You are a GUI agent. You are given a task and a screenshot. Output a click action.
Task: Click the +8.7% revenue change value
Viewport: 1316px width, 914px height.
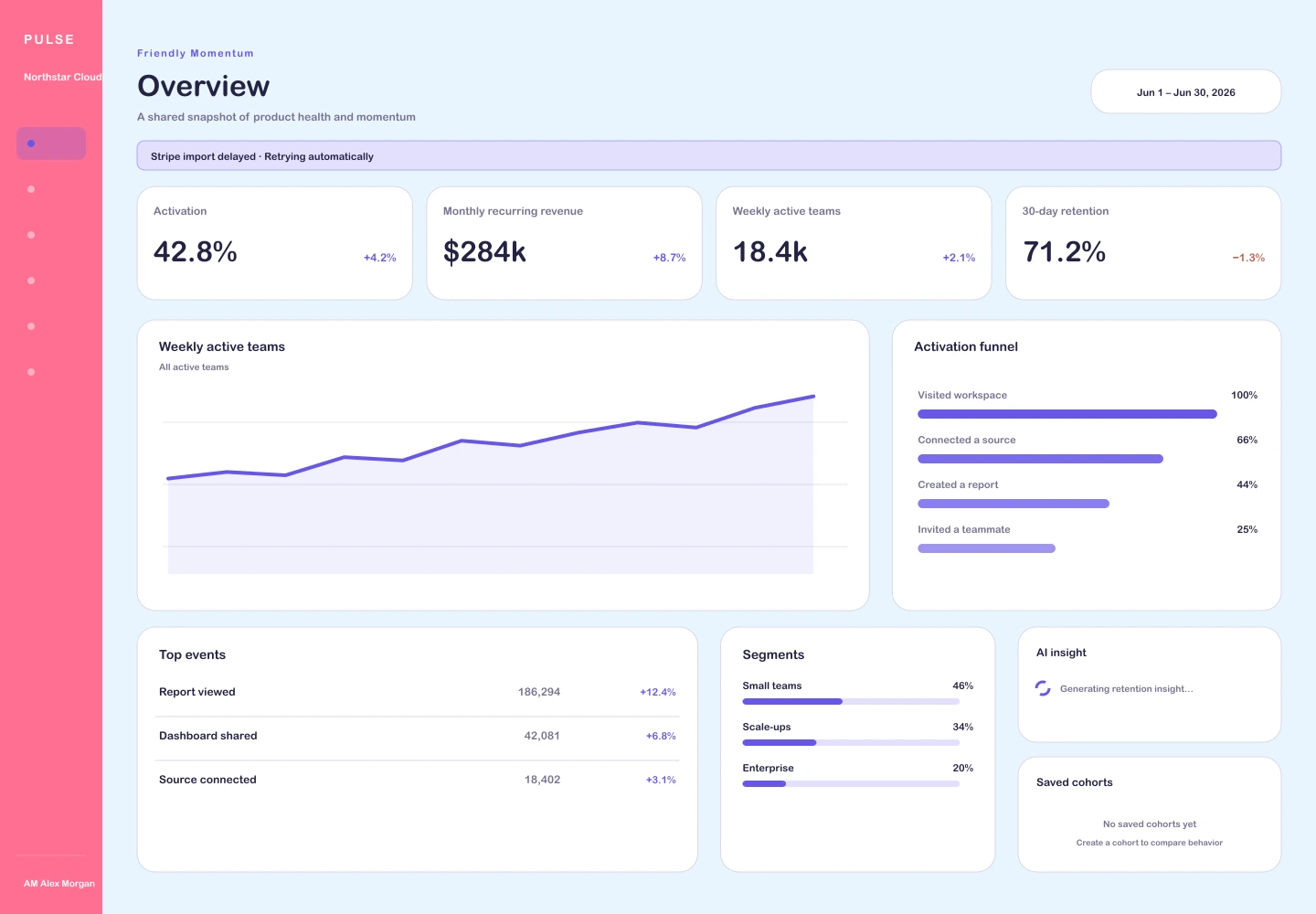click(x=670, y=258)
